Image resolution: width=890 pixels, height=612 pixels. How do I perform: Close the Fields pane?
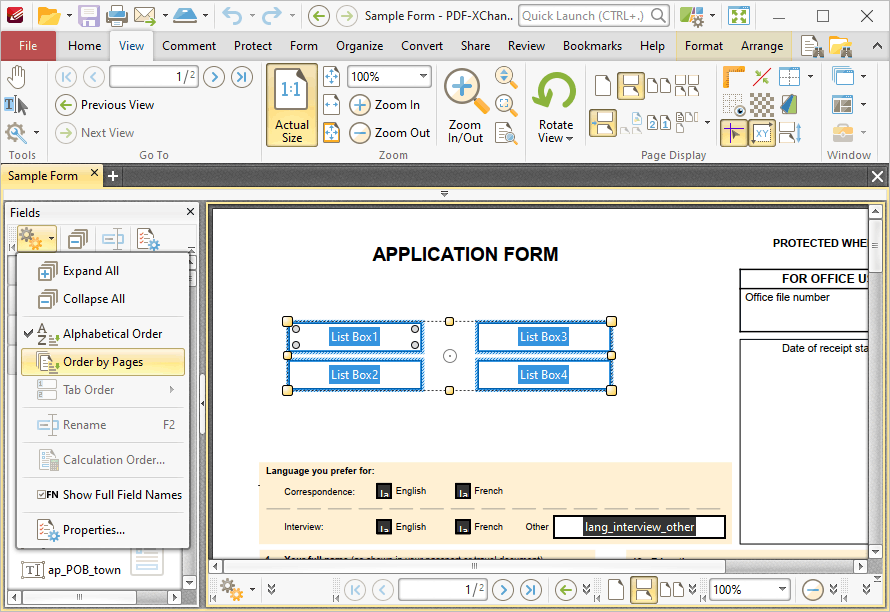click(190, 212)
